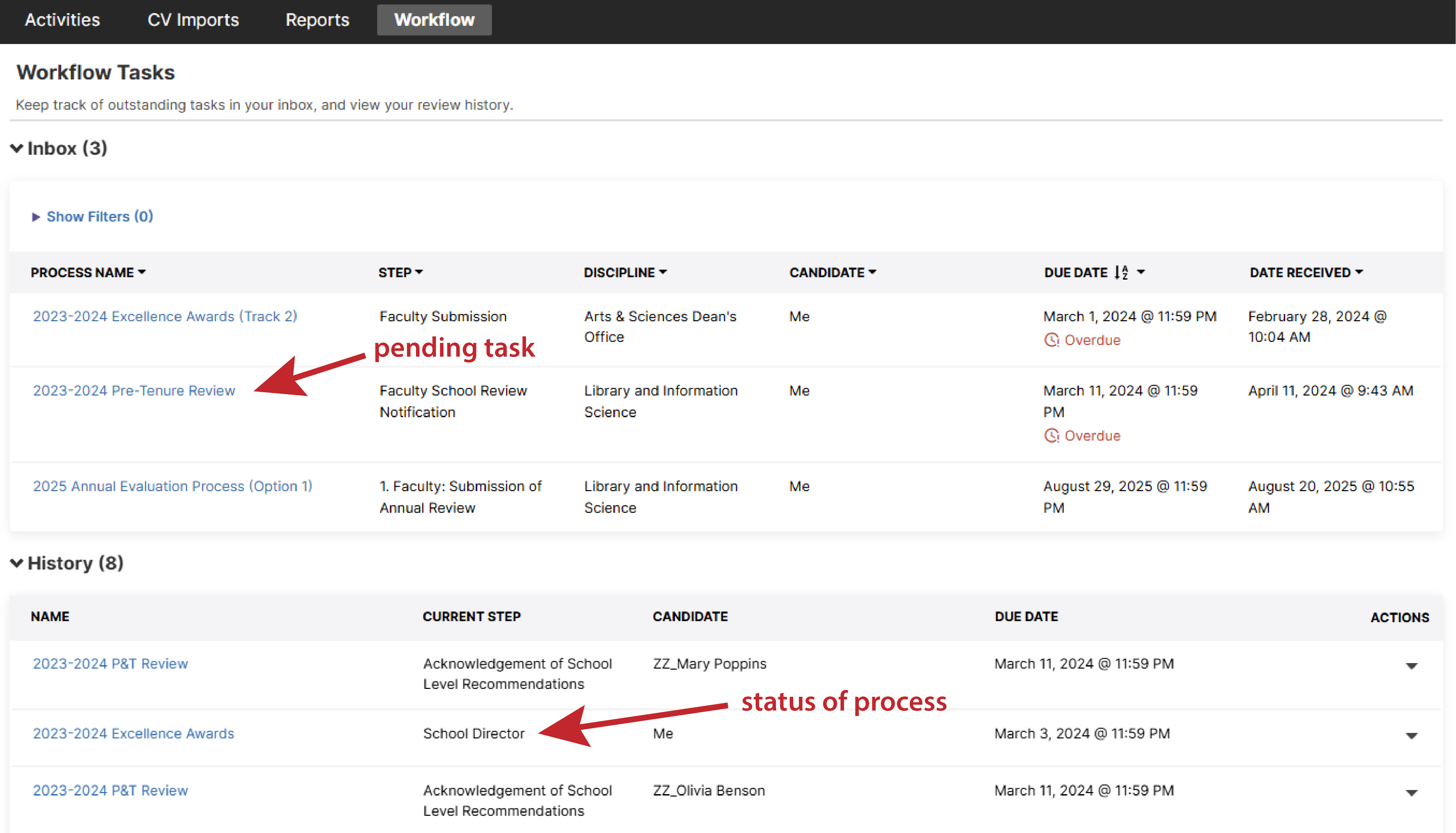Sort by Candidate column header

833,272
